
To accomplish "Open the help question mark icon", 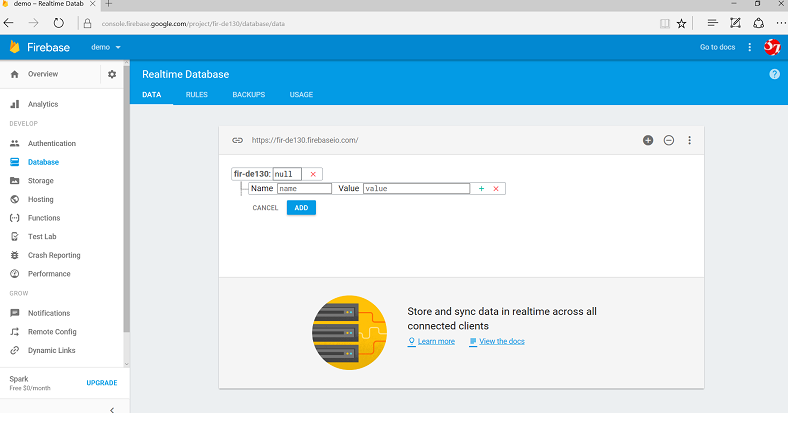I will [774, 74].
